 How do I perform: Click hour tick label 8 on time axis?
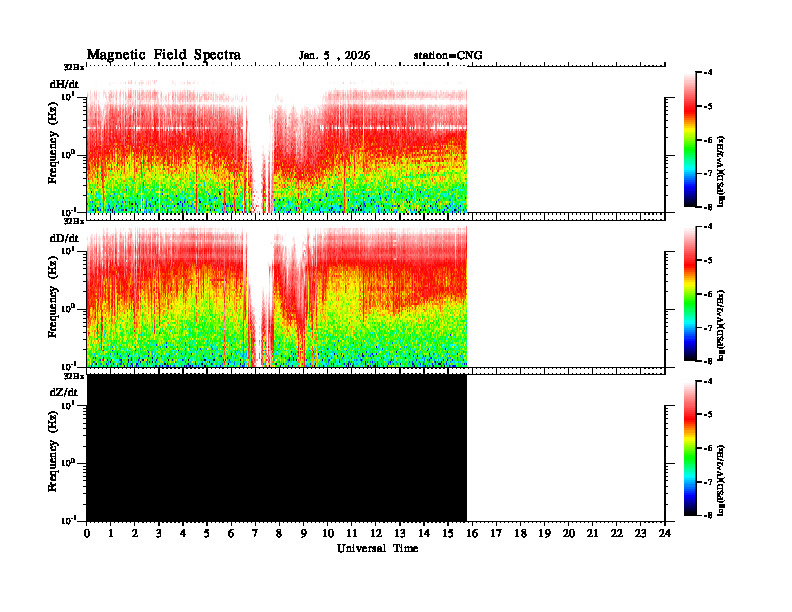(x=279, y=534)
